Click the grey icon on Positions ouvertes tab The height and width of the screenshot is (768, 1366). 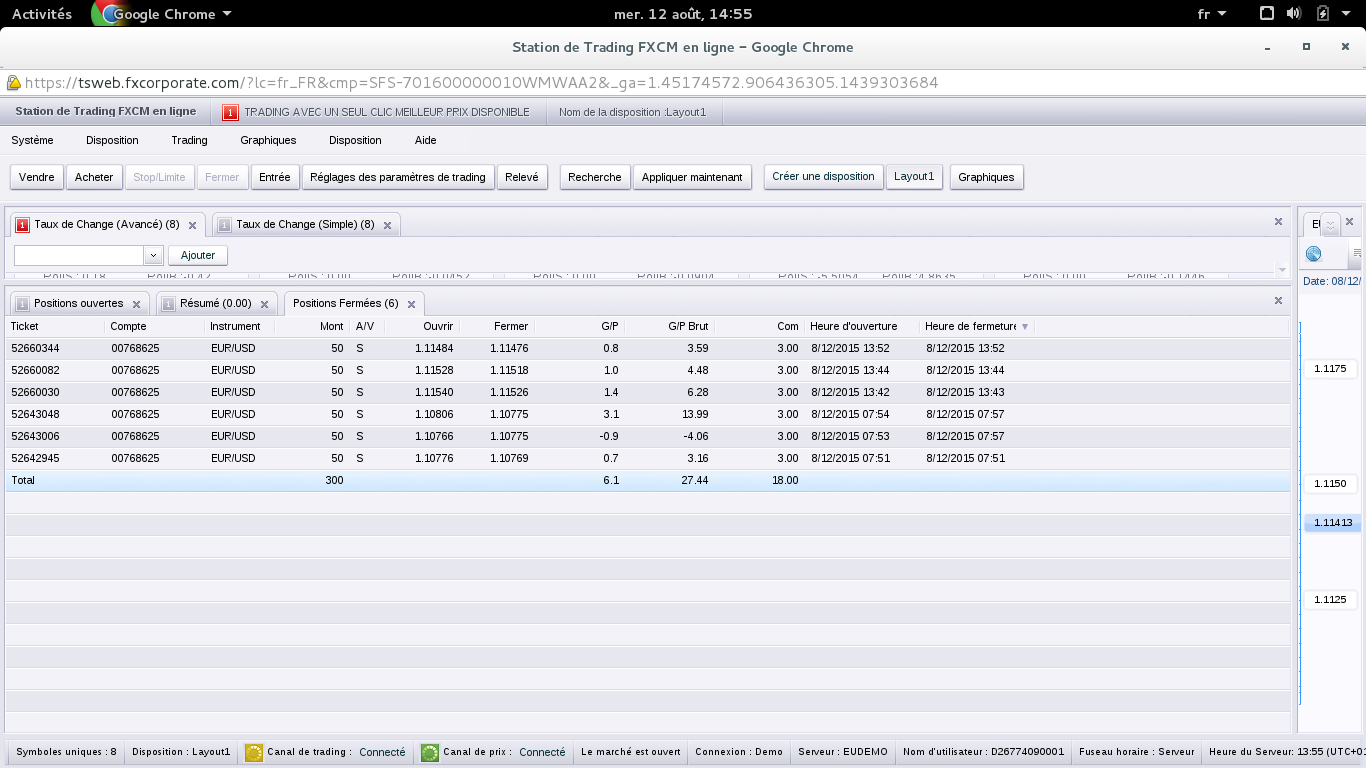pyautogui.click(x=22, y=304)
